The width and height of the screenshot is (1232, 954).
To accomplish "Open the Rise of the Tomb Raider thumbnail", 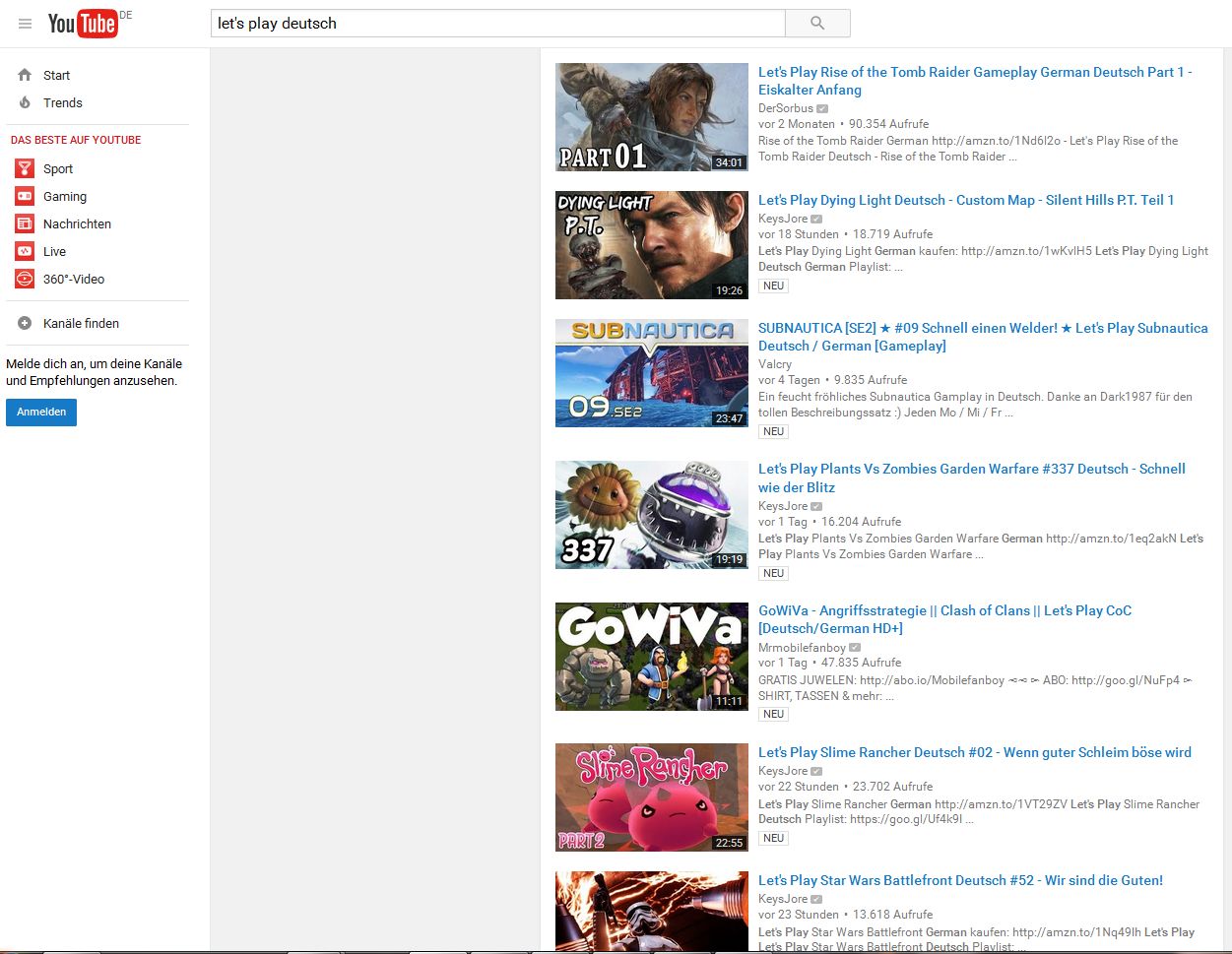I will coord(652,117).
